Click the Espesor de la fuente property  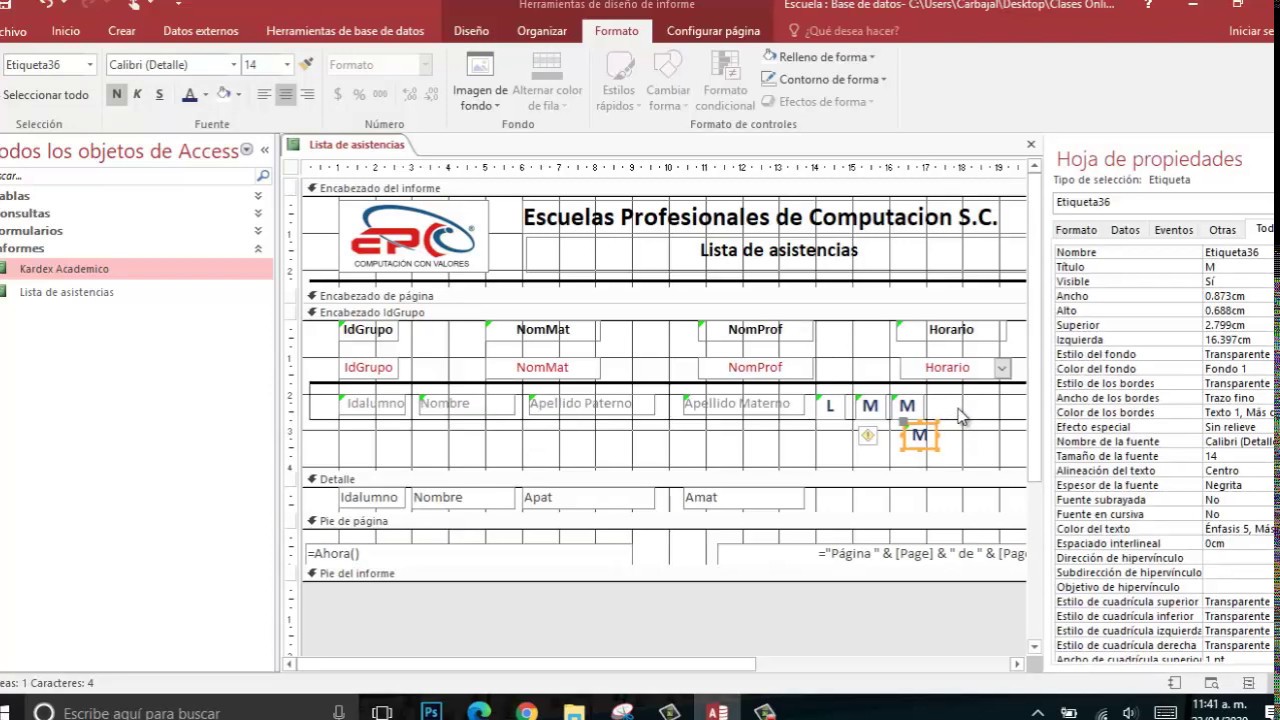[1166, 485]
